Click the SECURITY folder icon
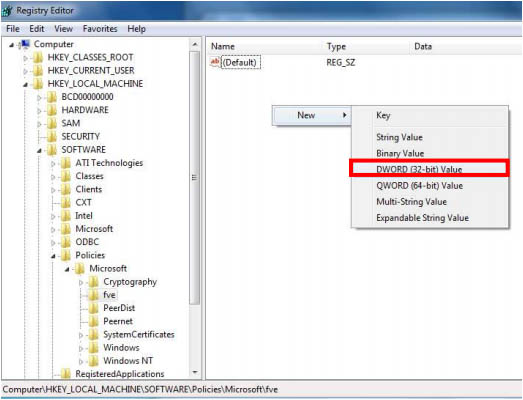Image resolution: width=523 pixels, height=400 pixels. pyautogui.click(x=52, y=136)
